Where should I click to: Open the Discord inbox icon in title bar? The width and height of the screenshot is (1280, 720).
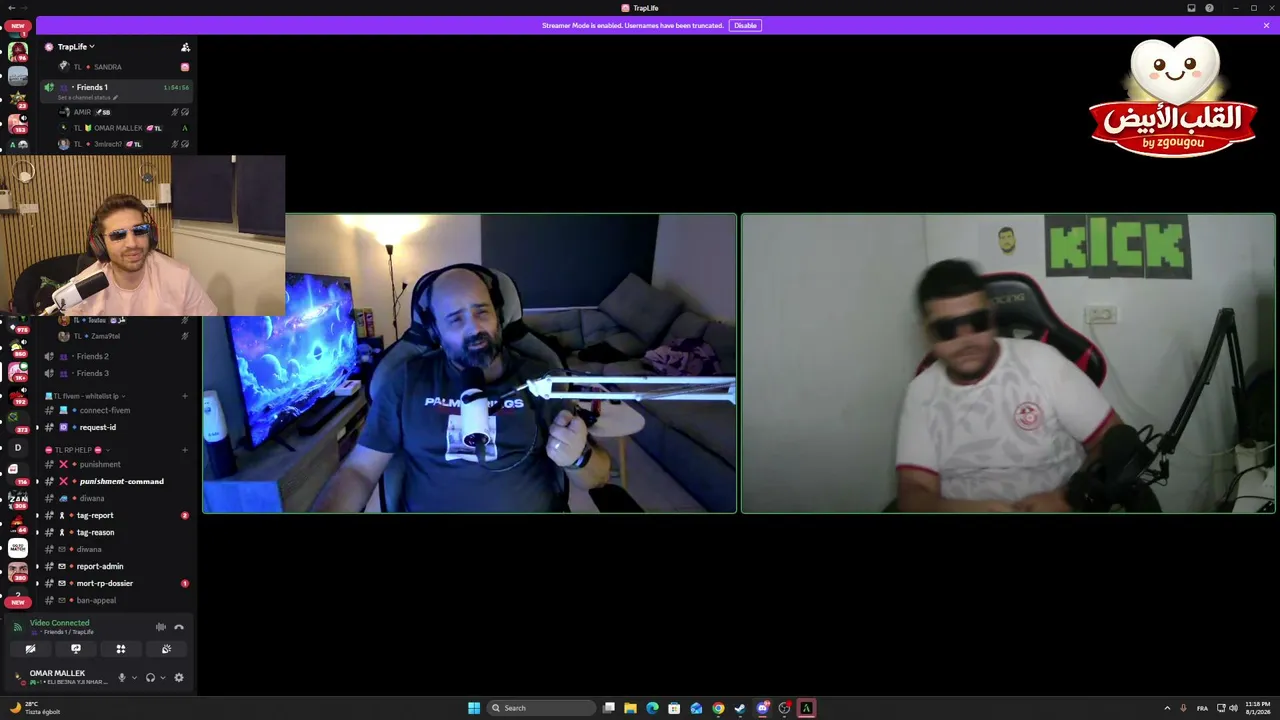[x=1191, y=8]
